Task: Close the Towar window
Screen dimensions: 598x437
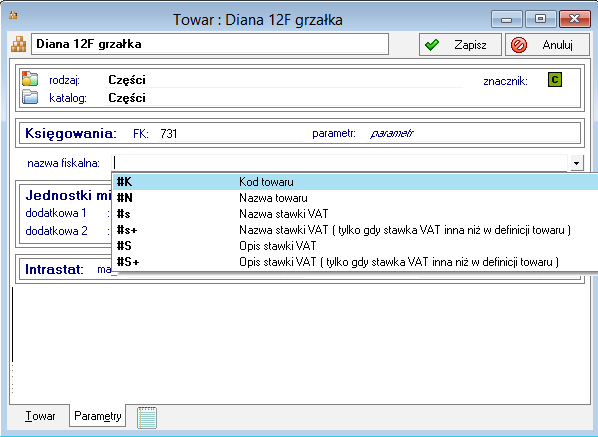Action: (574, 19)
